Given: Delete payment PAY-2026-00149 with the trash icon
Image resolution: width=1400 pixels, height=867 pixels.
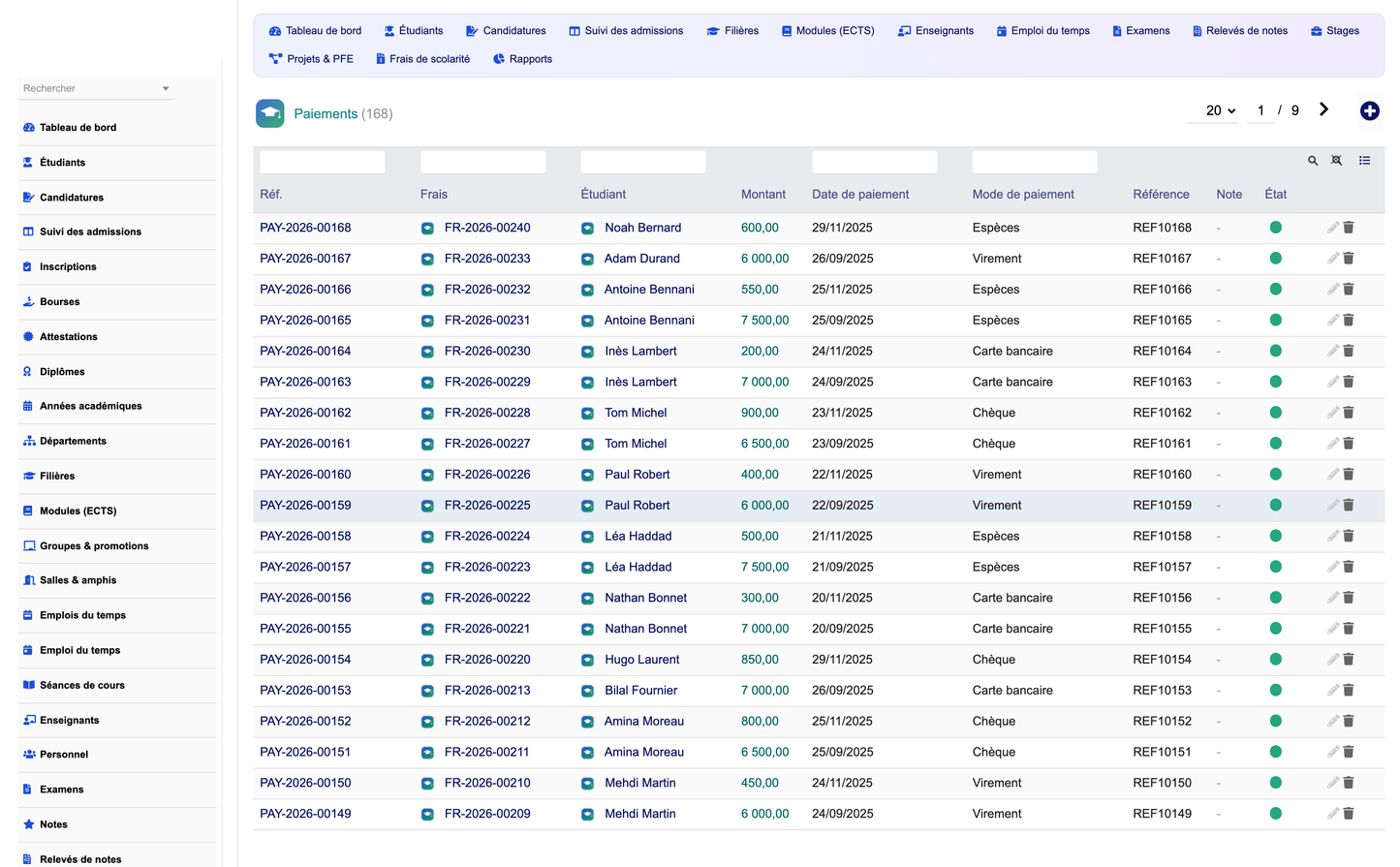Looking at the screenshot, I should [1349, 814].
